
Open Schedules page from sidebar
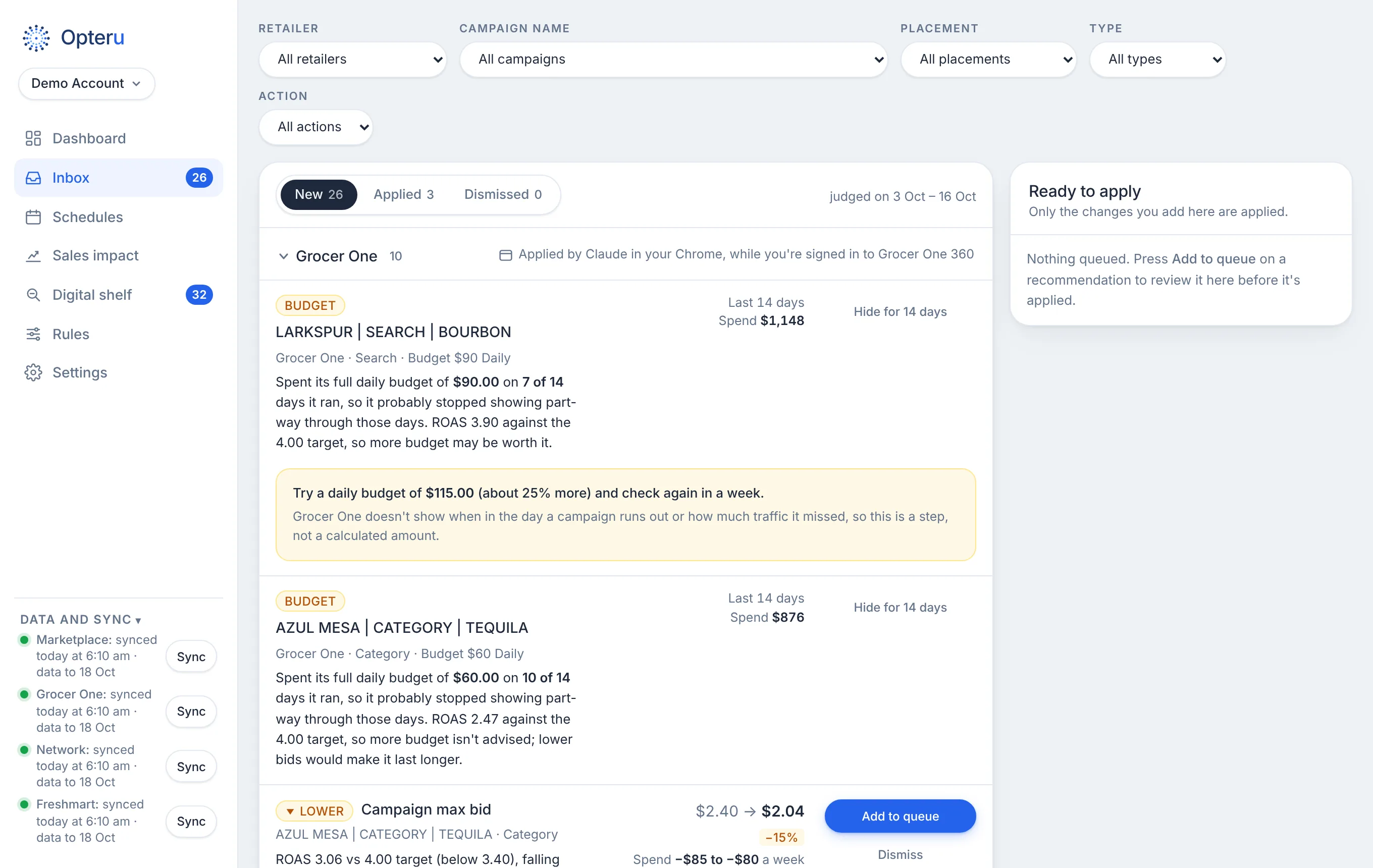(x=119, y=217)
